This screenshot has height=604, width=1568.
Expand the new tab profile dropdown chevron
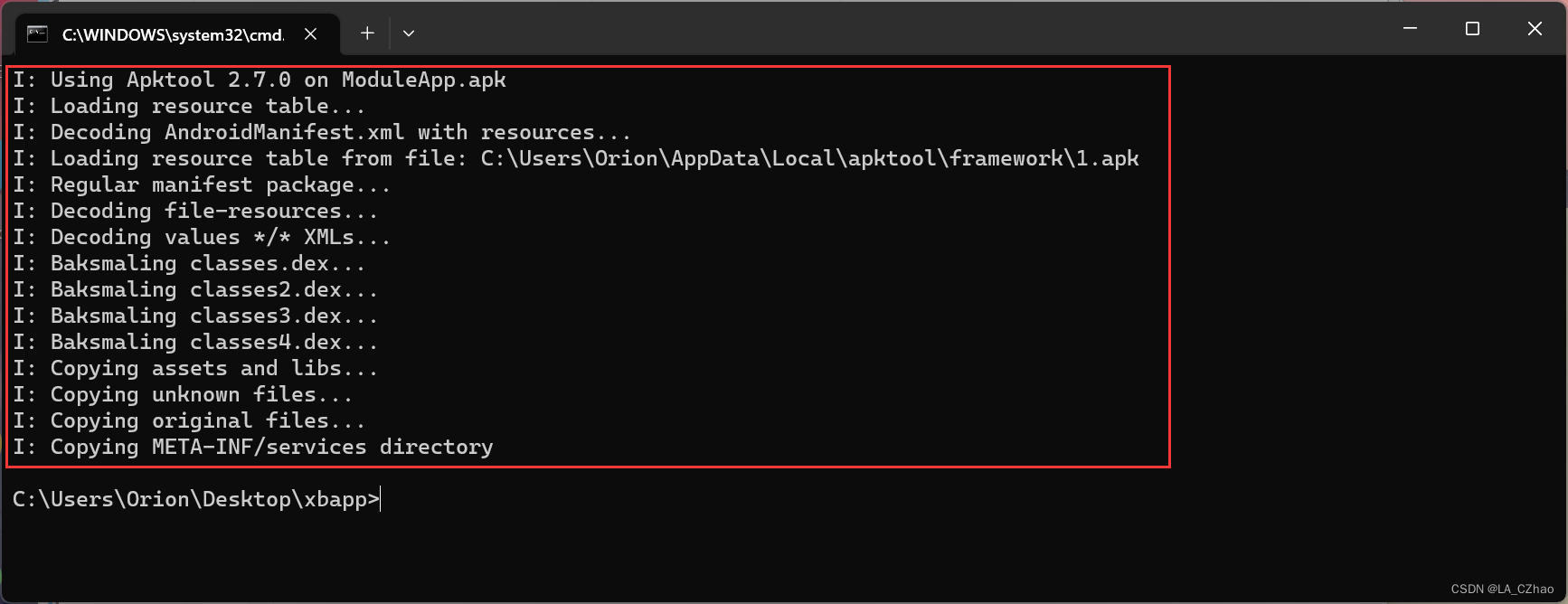(409, 33)
